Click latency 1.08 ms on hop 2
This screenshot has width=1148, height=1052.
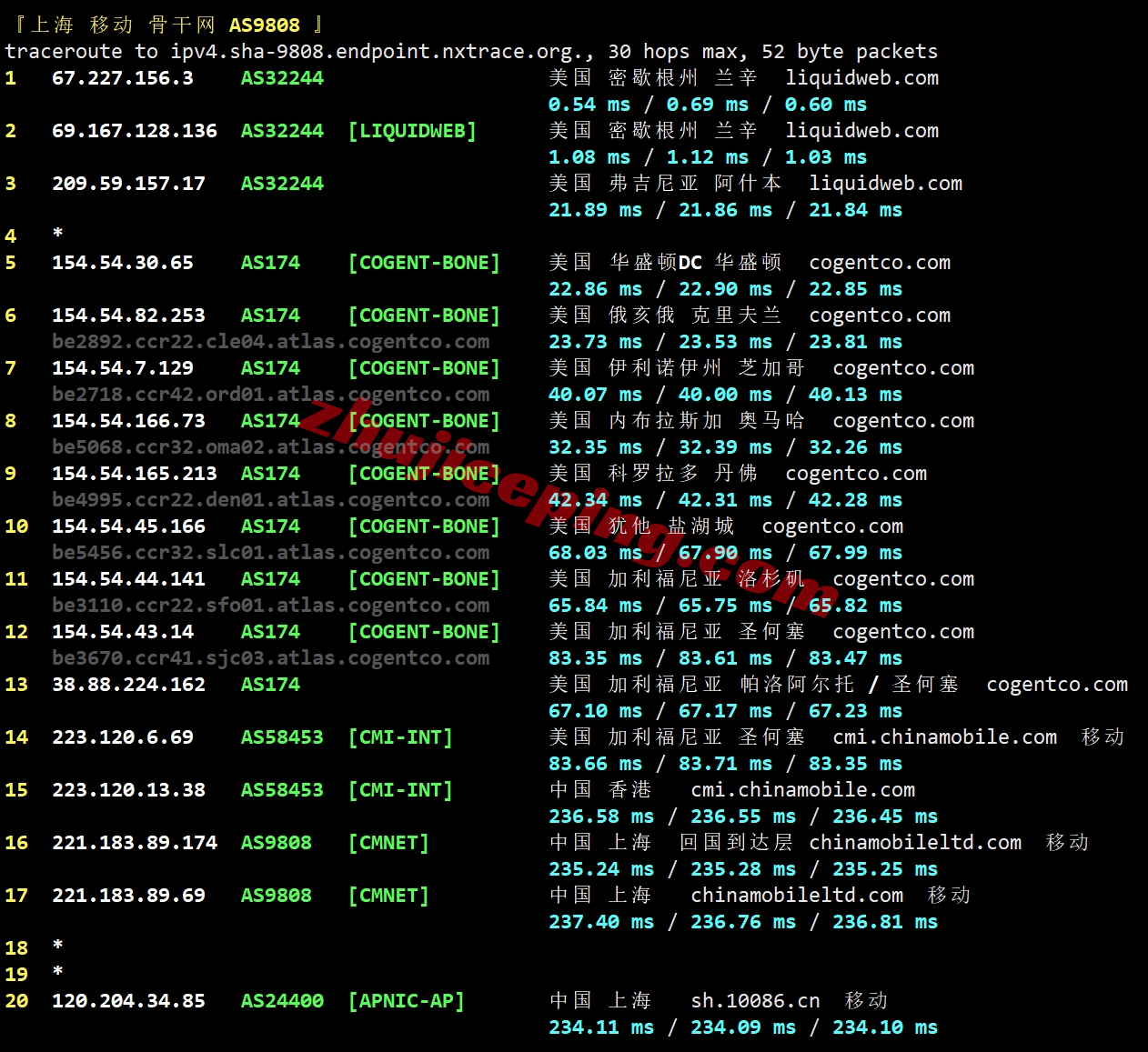(x=589, y=157)
